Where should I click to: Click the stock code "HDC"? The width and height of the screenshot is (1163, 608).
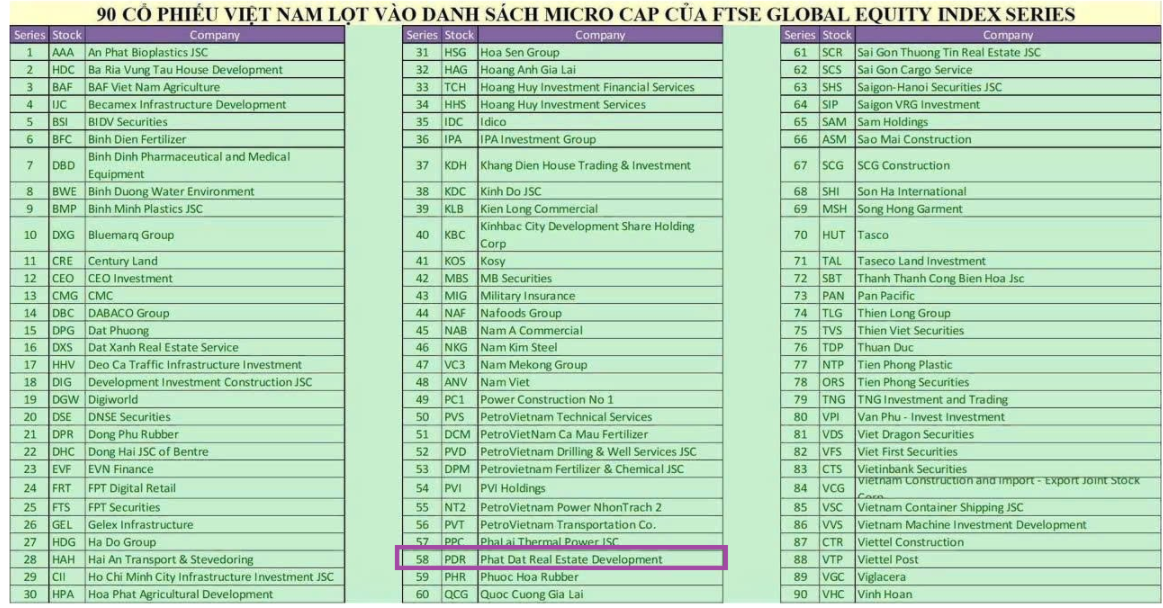(x=63, y=70)
